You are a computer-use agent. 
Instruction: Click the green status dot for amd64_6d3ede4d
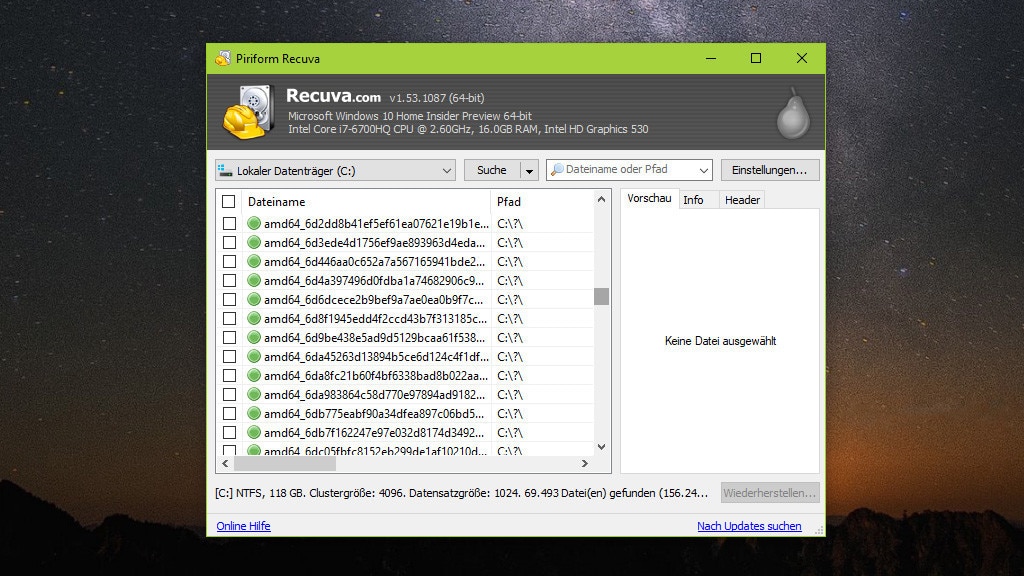254,242
